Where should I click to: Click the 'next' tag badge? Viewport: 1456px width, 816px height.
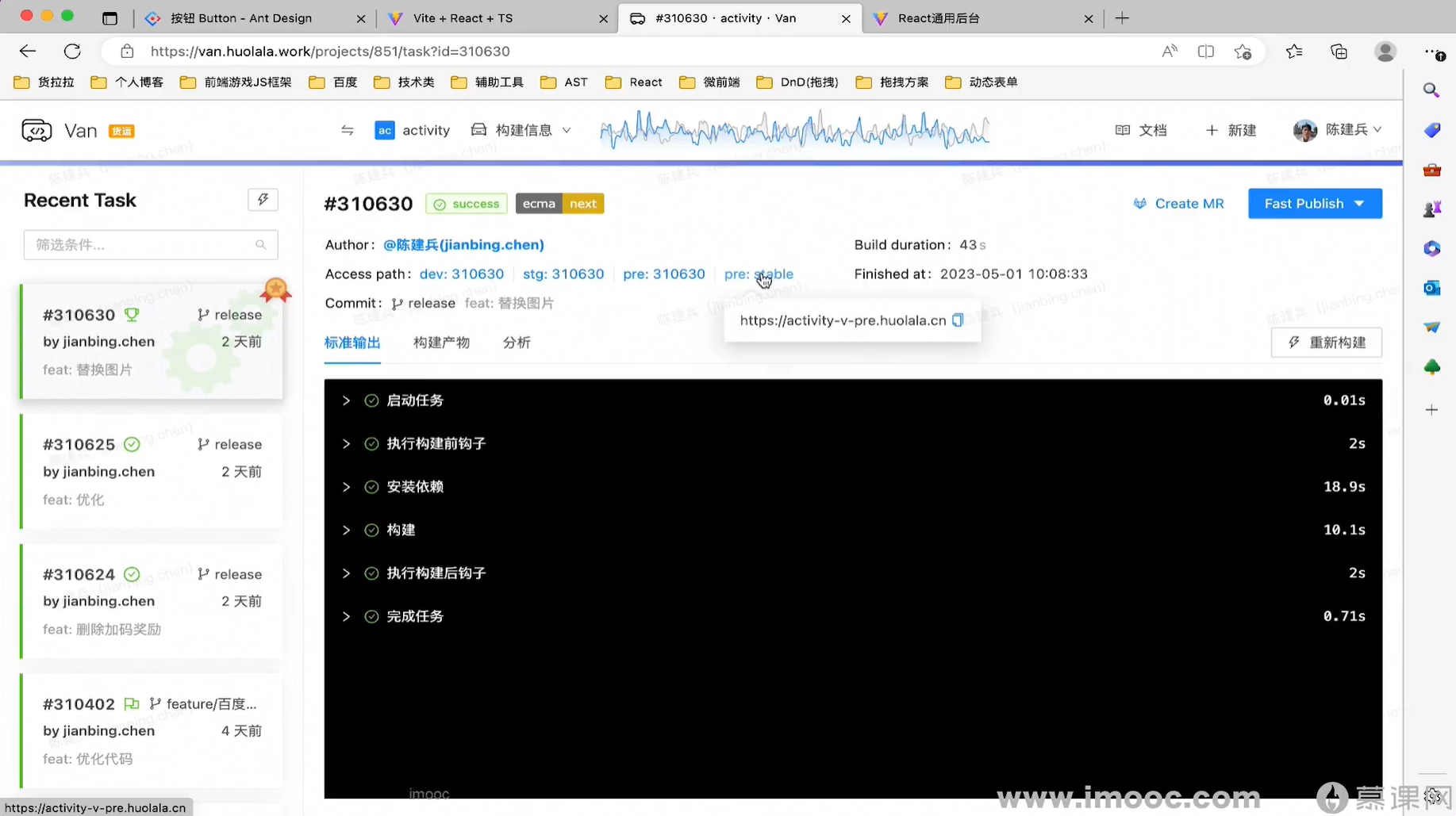pos(583,204)
